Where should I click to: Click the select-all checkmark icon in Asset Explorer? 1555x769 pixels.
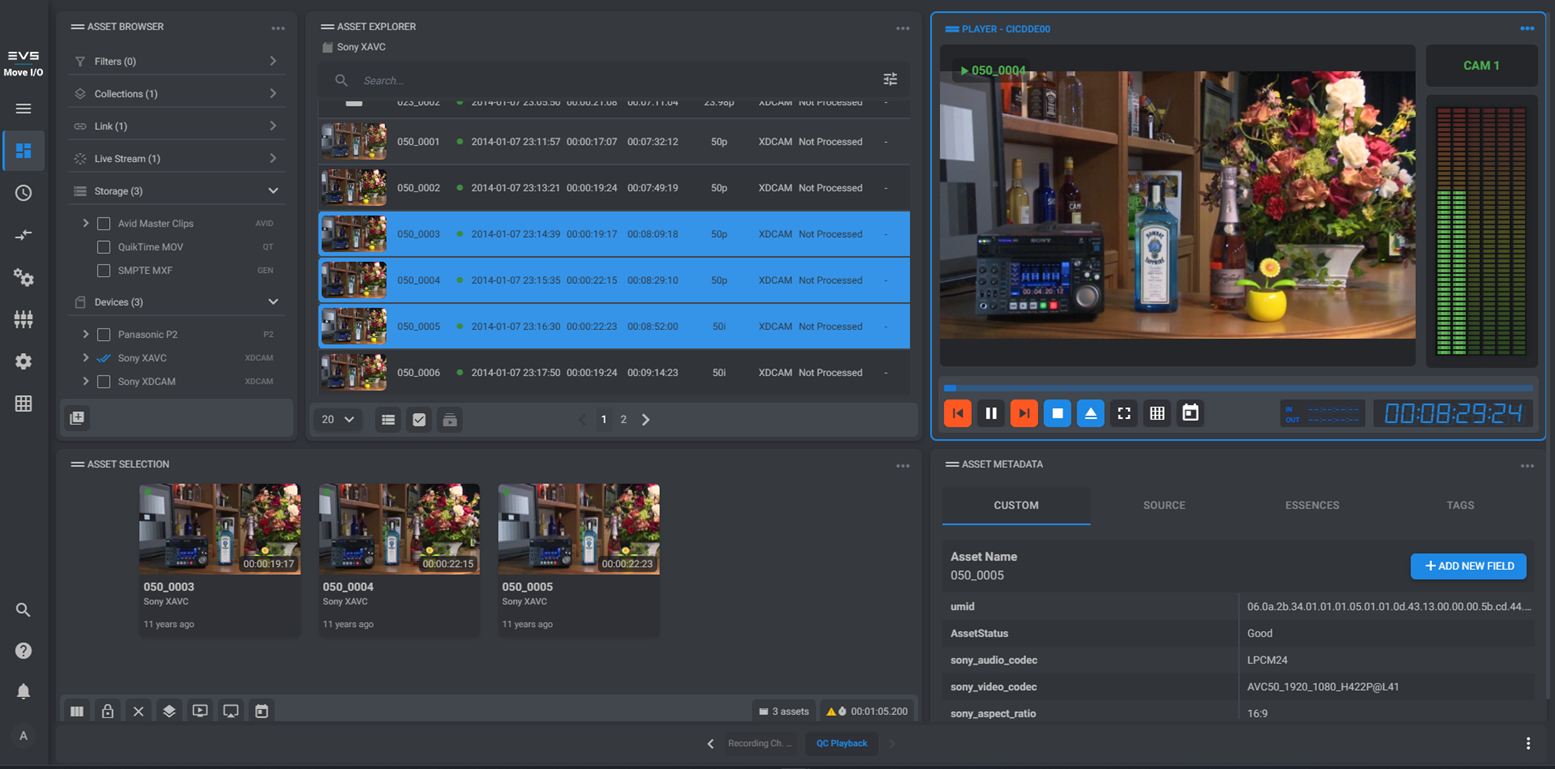pos(419,420)
